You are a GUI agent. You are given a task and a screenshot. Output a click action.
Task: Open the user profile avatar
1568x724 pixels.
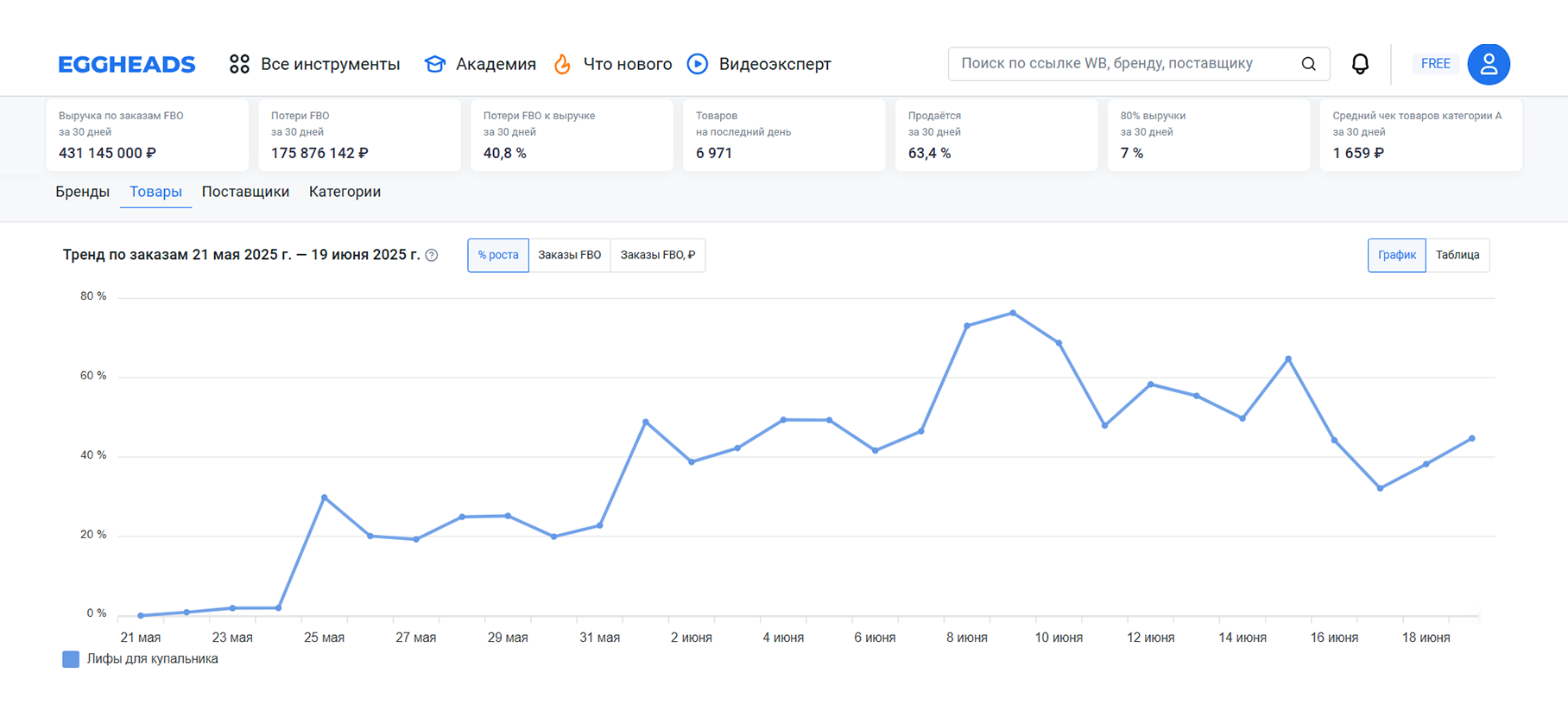click(x=1489, y=64)
